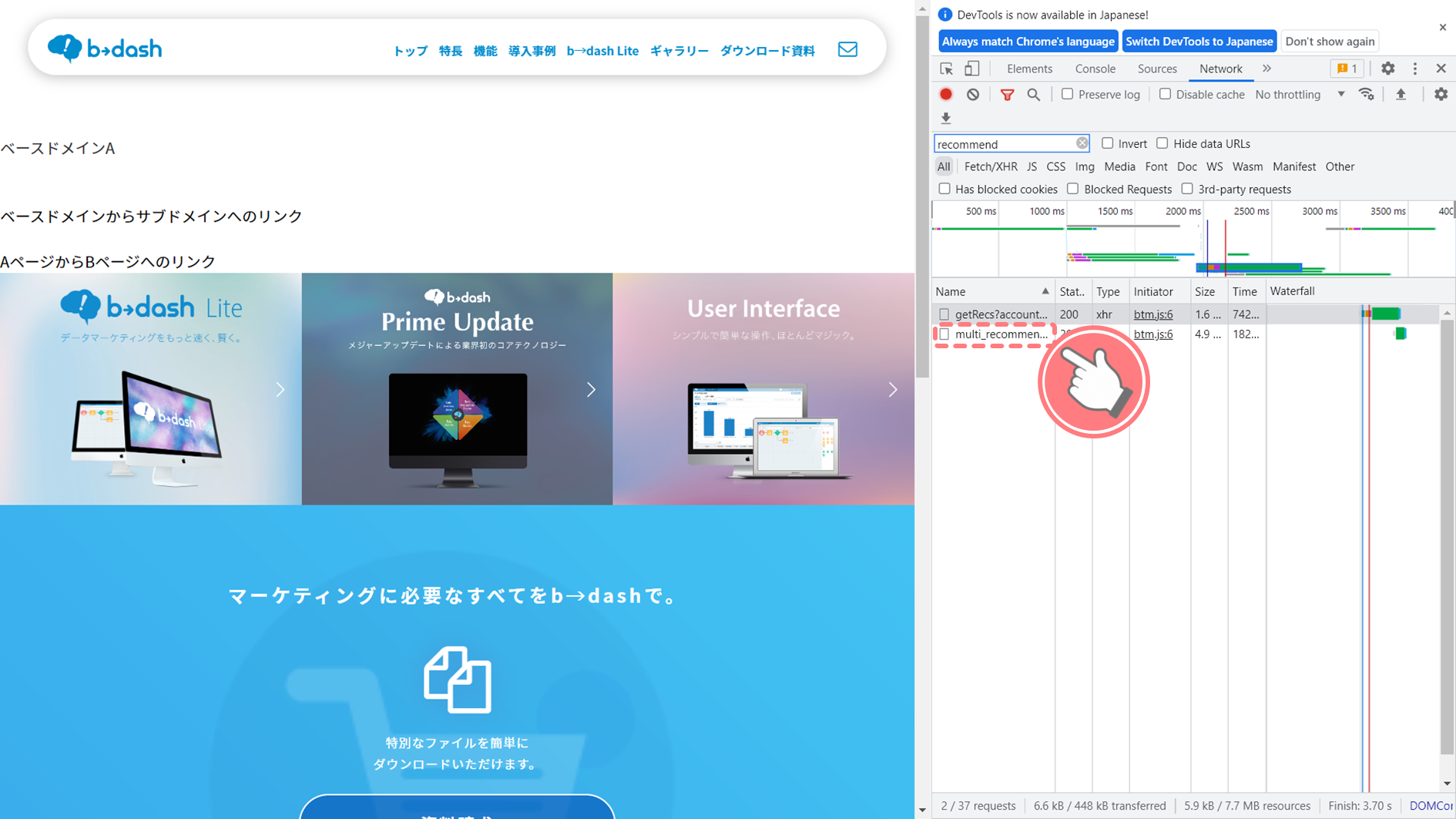This screenshot has width=1456, height=819.
Task: Click the webpage vertical scrollbar thumb
Action: (x=922, y=196)
